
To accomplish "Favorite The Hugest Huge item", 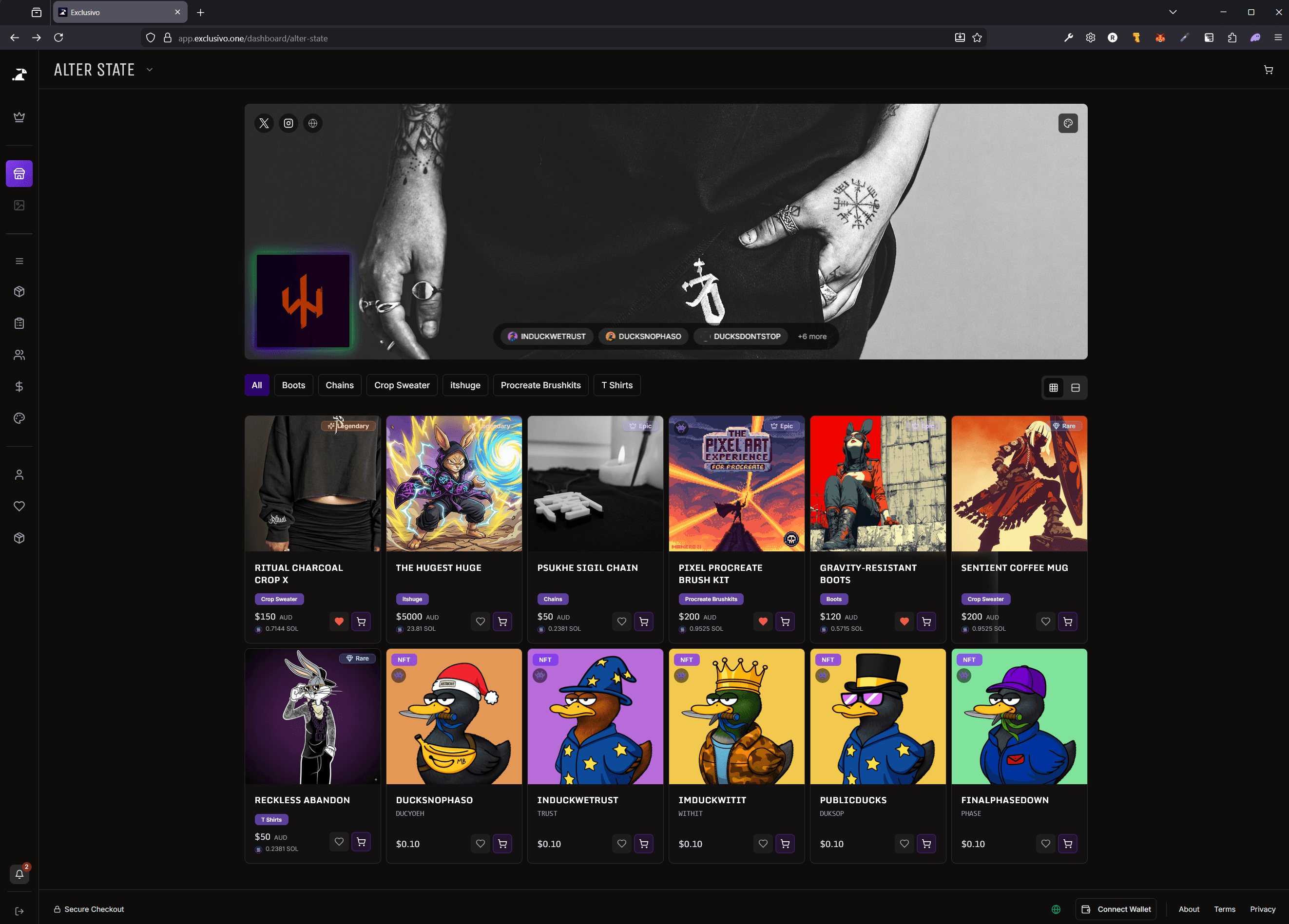I will [480, 622].
